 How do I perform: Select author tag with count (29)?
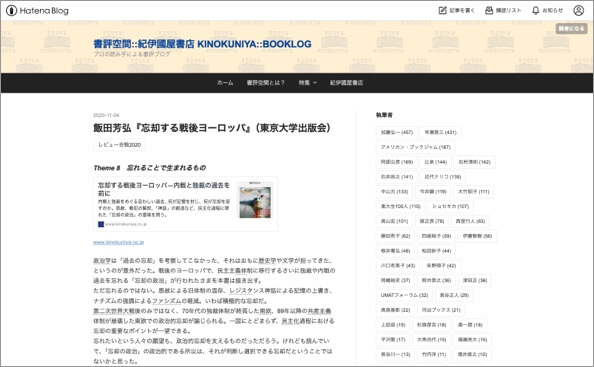454,295
